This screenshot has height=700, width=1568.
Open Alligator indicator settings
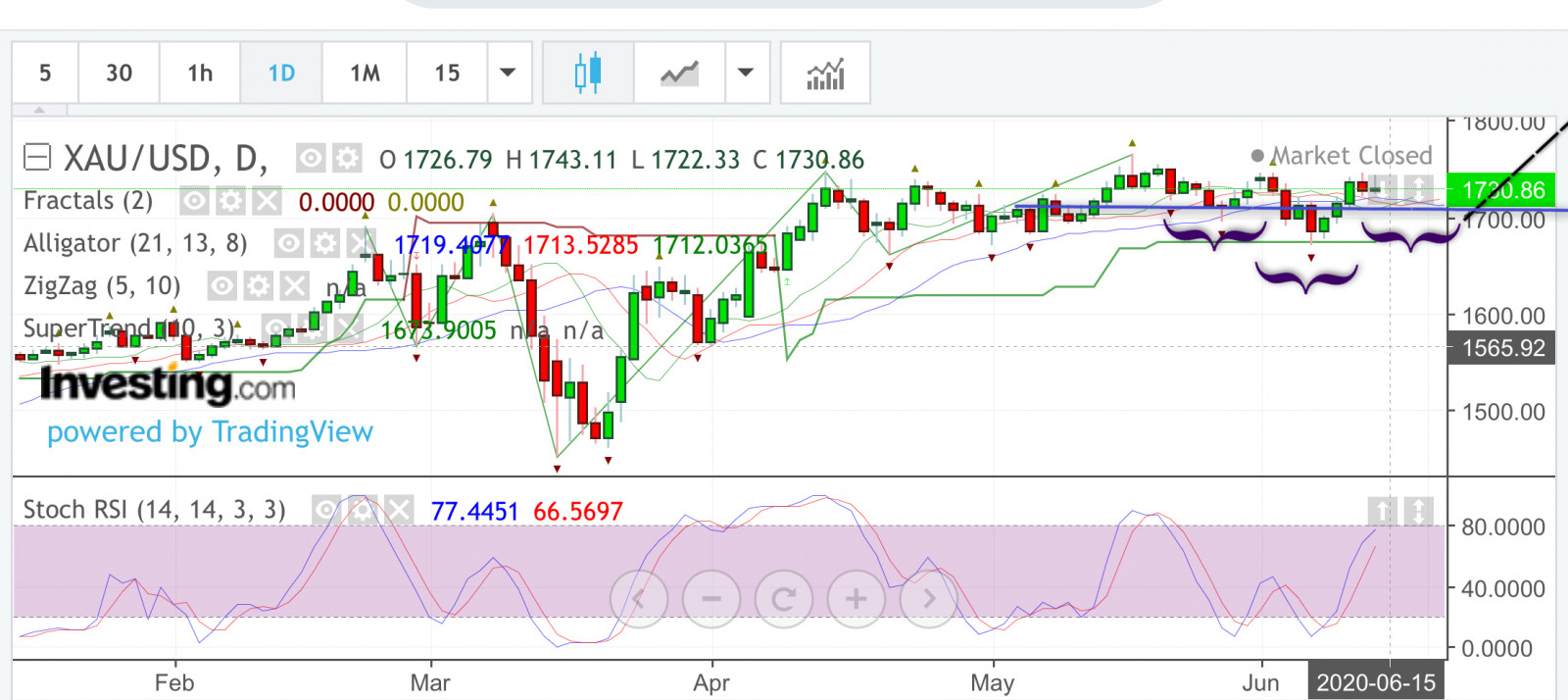click(x=324, y=243)
